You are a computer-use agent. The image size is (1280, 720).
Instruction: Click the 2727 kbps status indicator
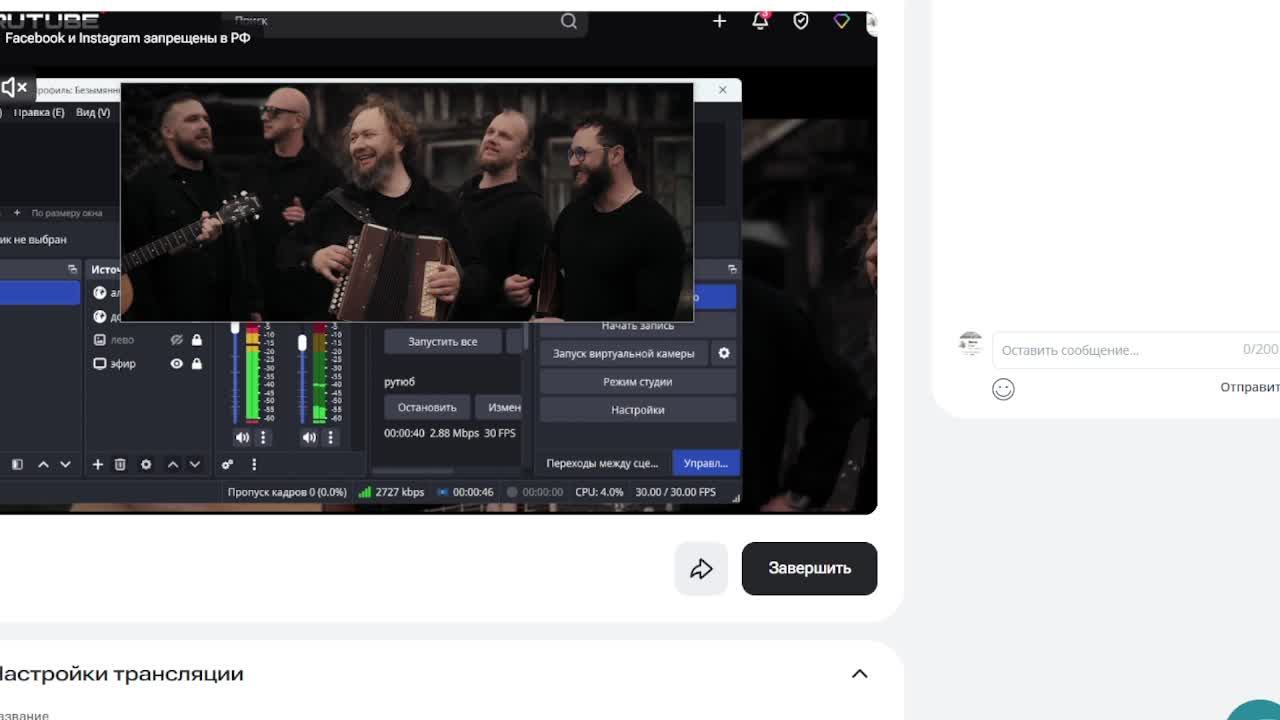pyautogui.click(x=391, y=492)
